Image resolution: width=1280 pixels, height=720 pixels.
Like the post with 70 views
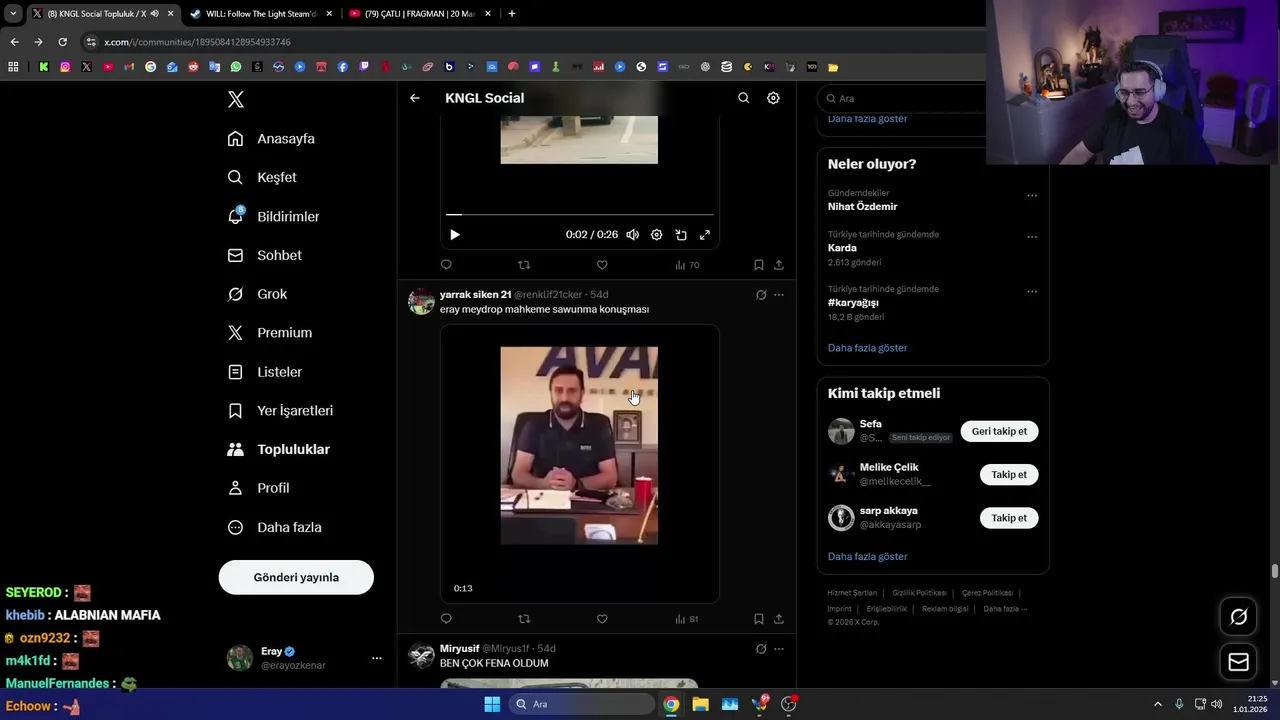(x=602, y=265)
